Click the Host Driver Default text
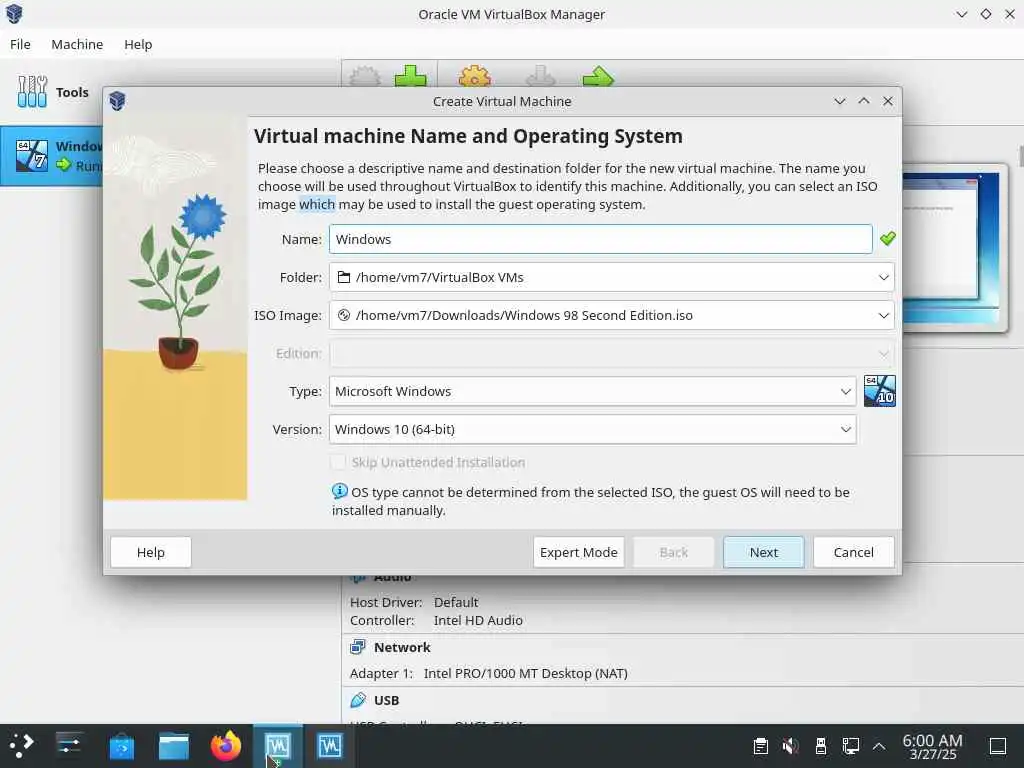Viewport: 1024px width, 768px height. [x=414, y=602]
